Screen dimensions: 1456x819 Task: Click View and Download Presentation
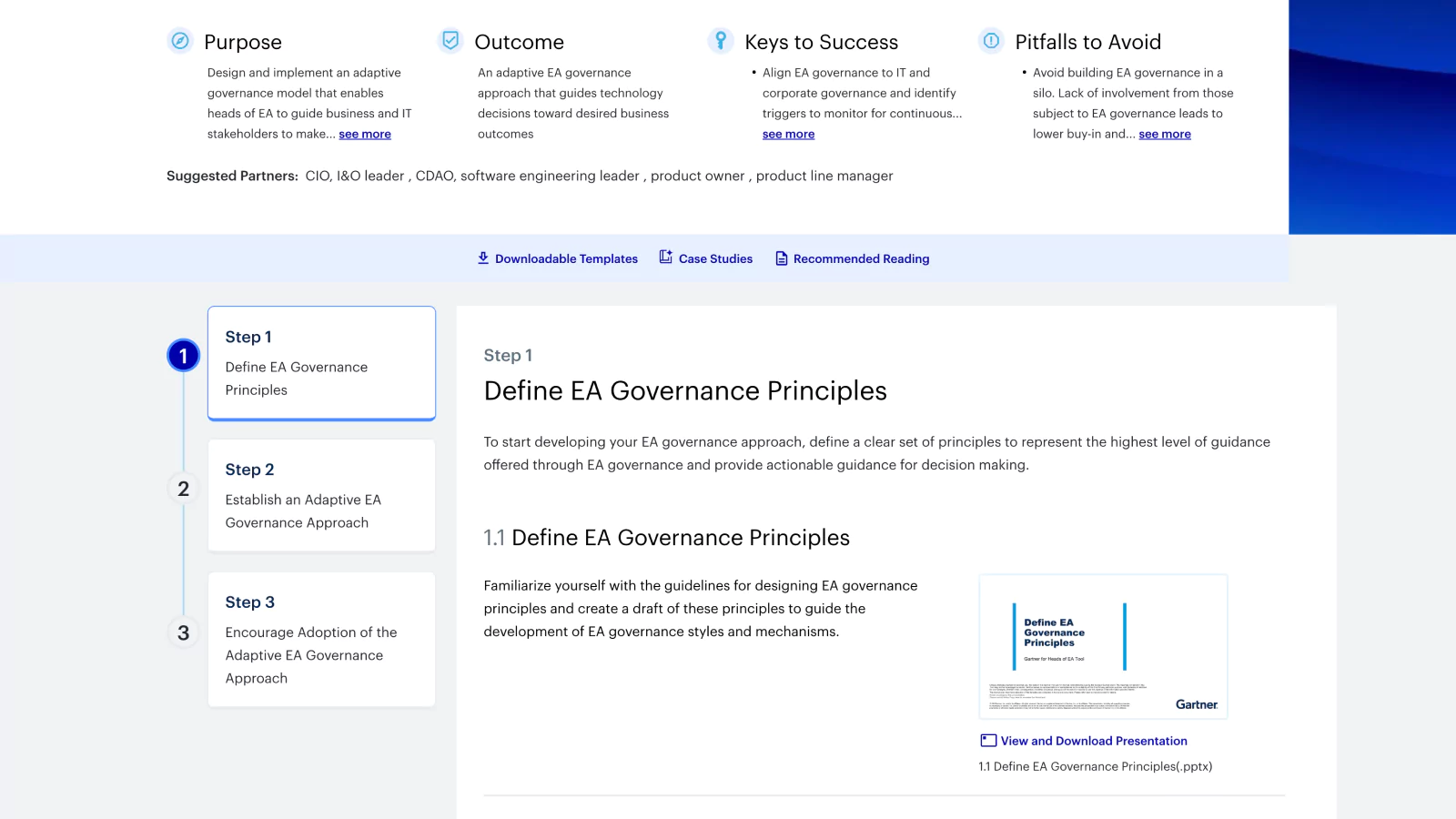pyautogui.click(x=1093, y=740)
